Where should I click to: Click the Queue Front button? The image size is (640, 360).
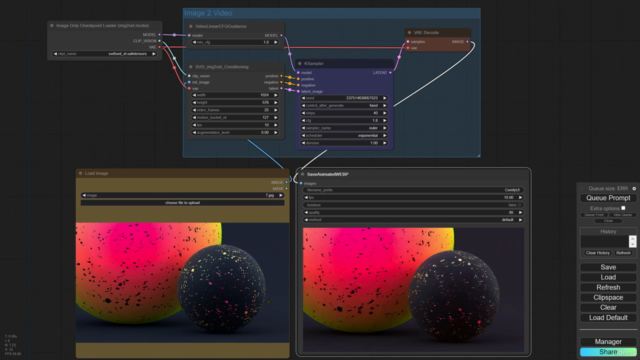point(594,215)
